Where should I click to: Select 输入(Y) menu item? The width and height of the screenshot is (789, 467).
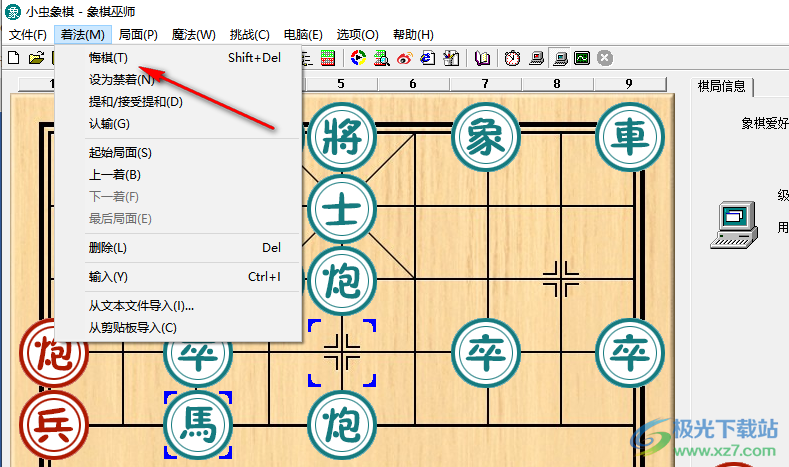click(178, 277)
